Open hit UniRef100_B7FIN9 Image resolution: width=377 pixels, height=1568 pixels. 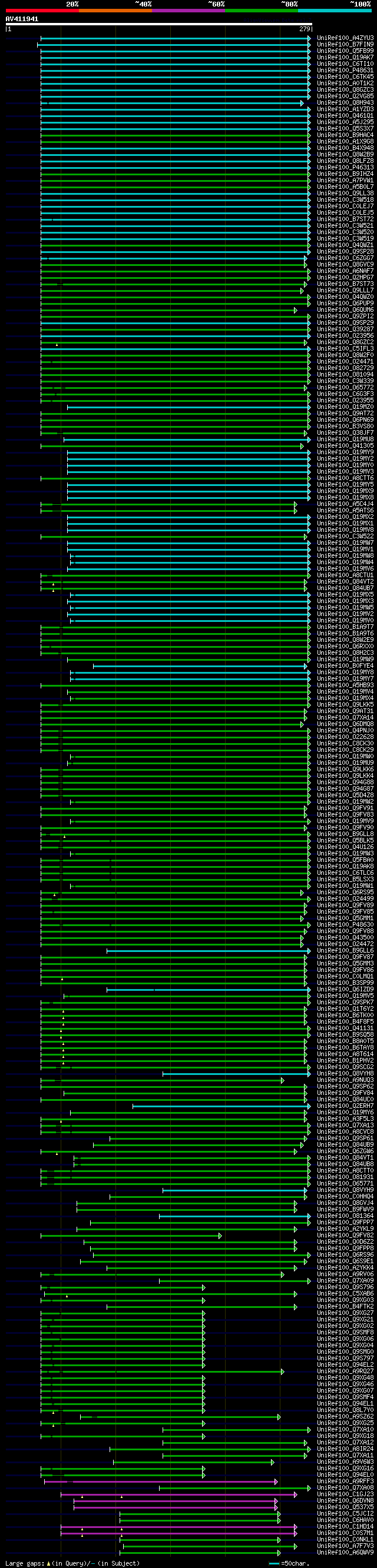click(345, 45)
